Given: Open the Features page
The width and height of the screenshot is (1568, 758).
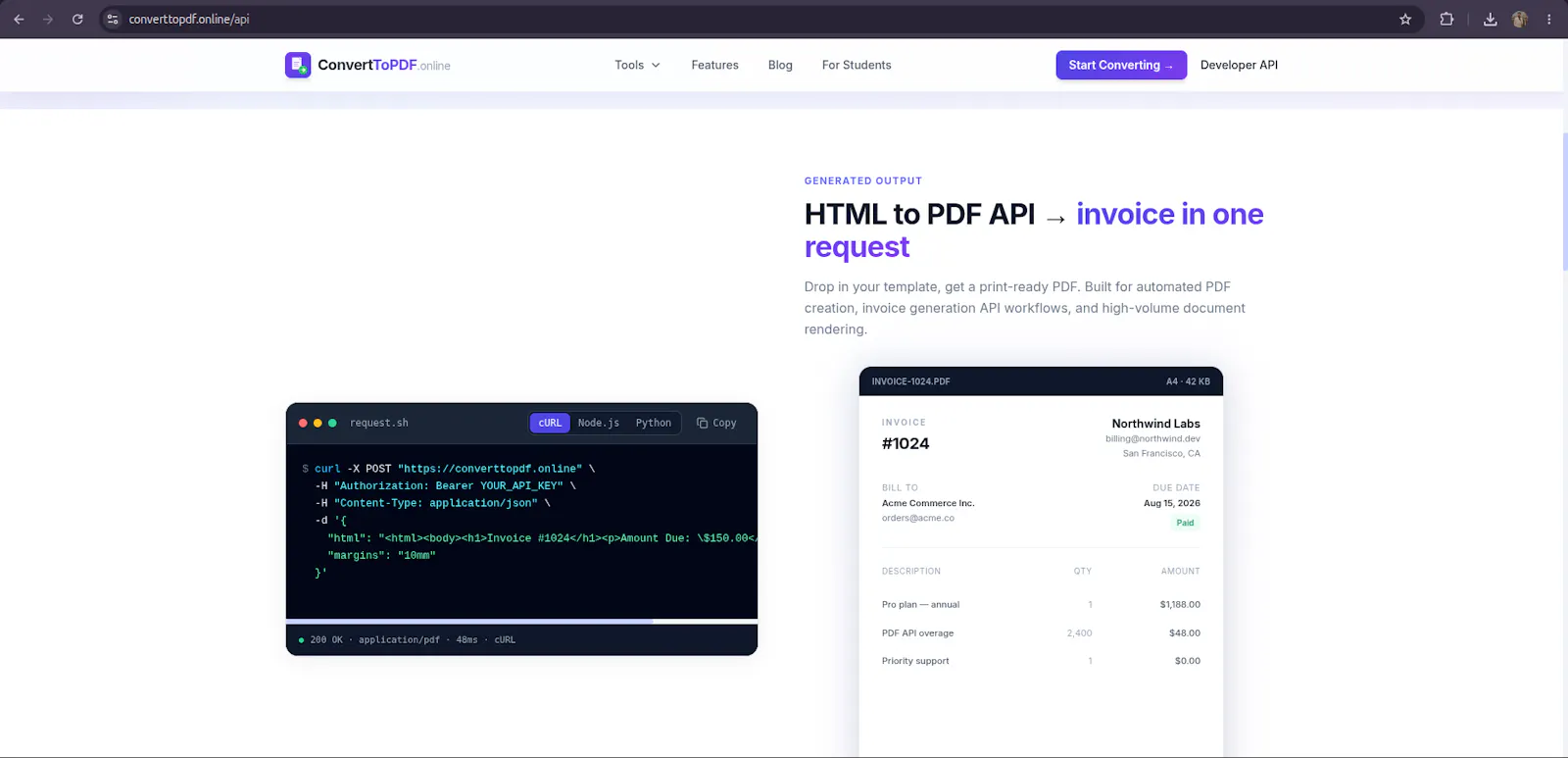Looking at the screenshot, I should 714,65.
